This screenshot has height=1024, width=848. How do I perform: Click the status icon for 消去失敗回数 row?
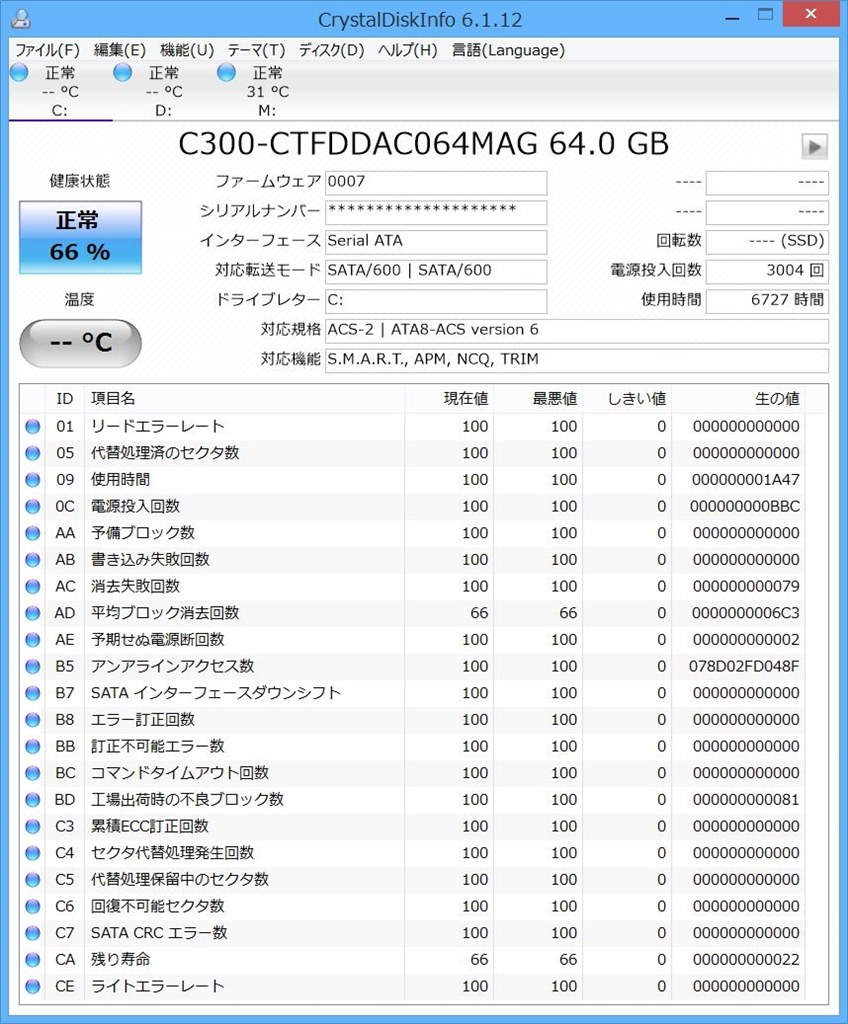[33, 586]
